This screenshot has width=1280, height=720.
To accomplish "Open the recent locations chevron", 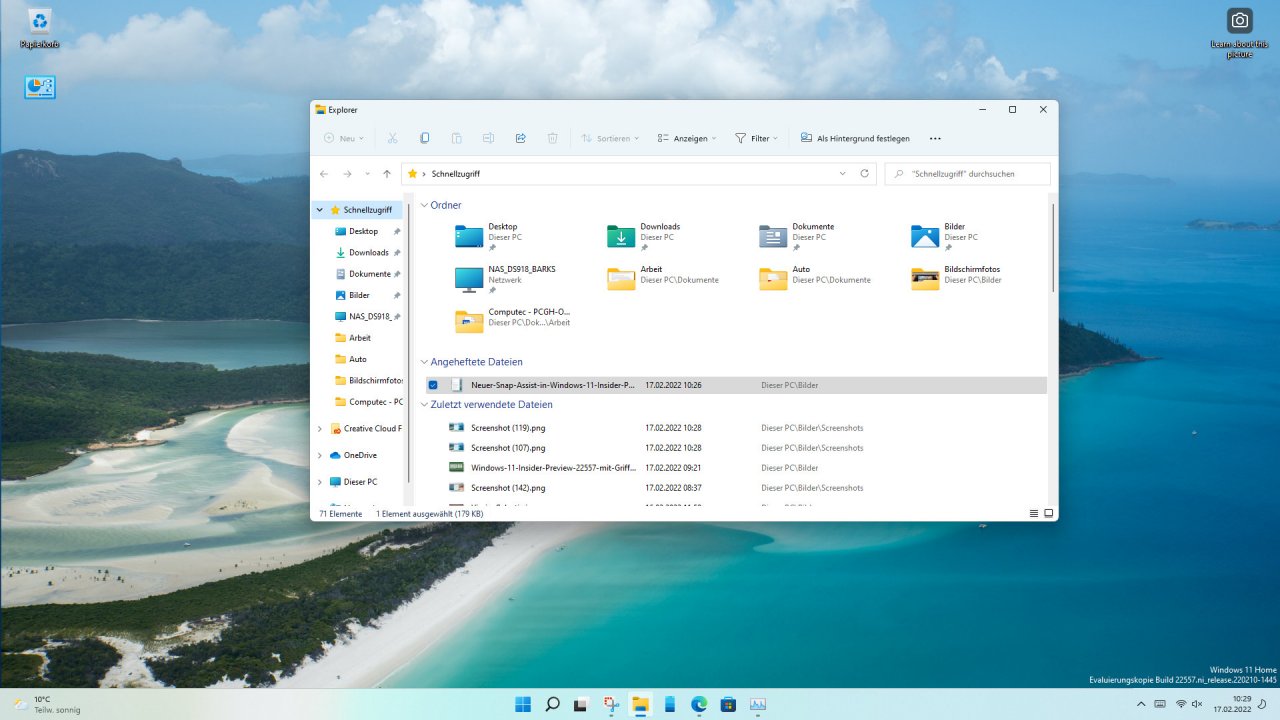I will (x=367, y=174).
